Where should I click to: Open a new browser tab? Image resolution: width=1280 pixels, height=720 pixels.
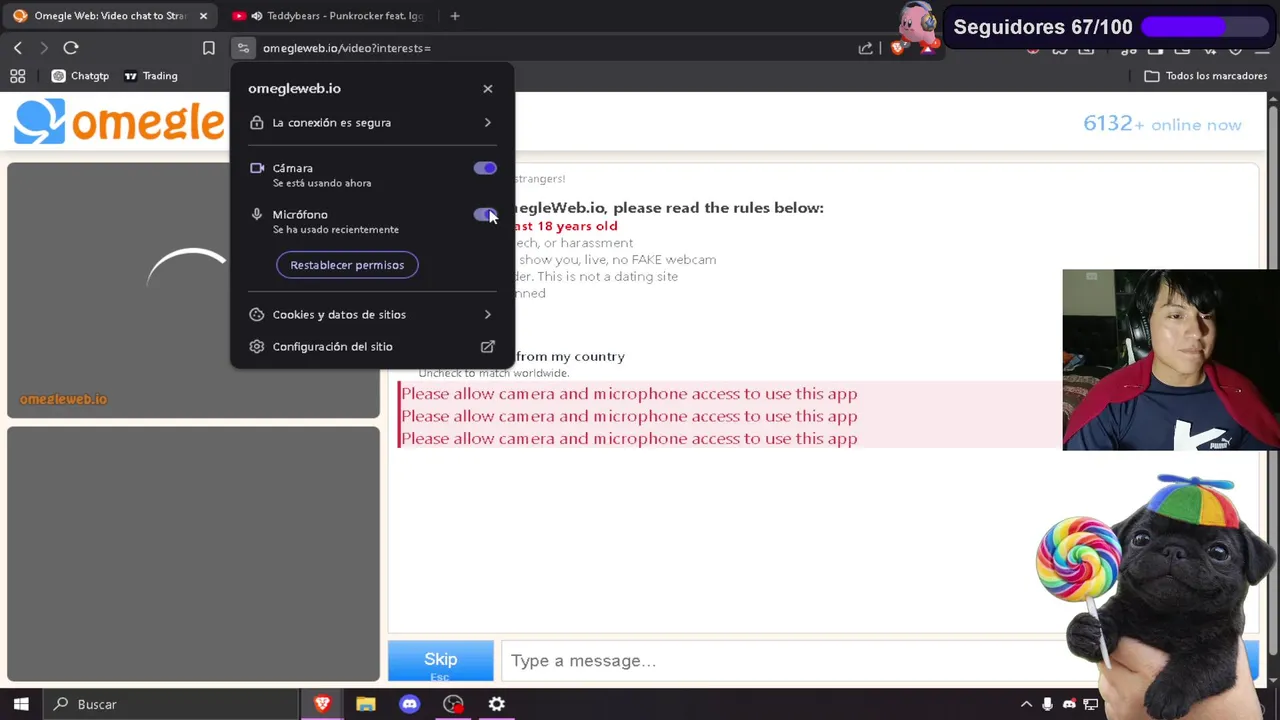coord(455,16)
